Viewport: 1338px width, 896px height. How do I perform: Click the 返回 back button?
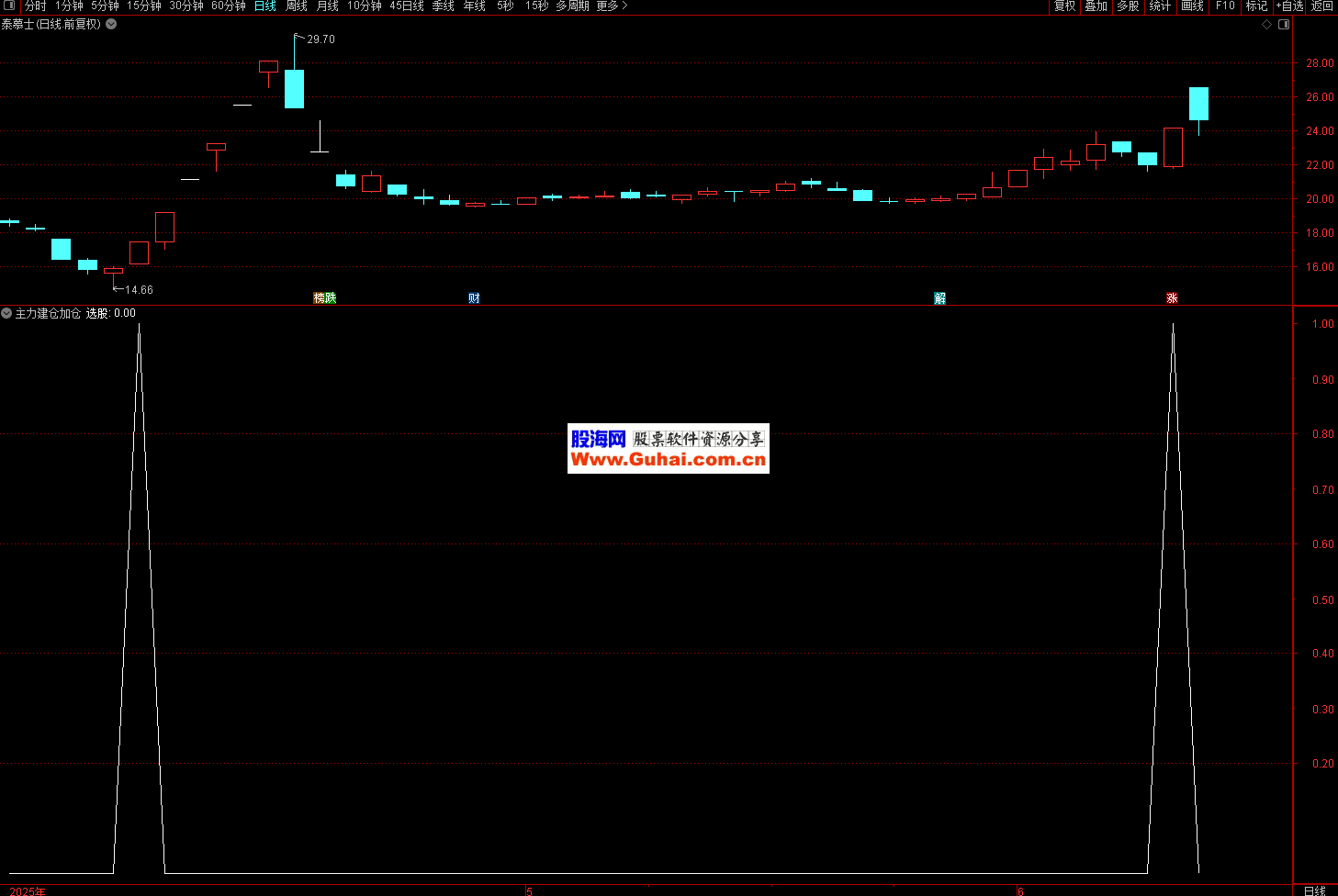pyautogui.click(x=1321, y=6)
